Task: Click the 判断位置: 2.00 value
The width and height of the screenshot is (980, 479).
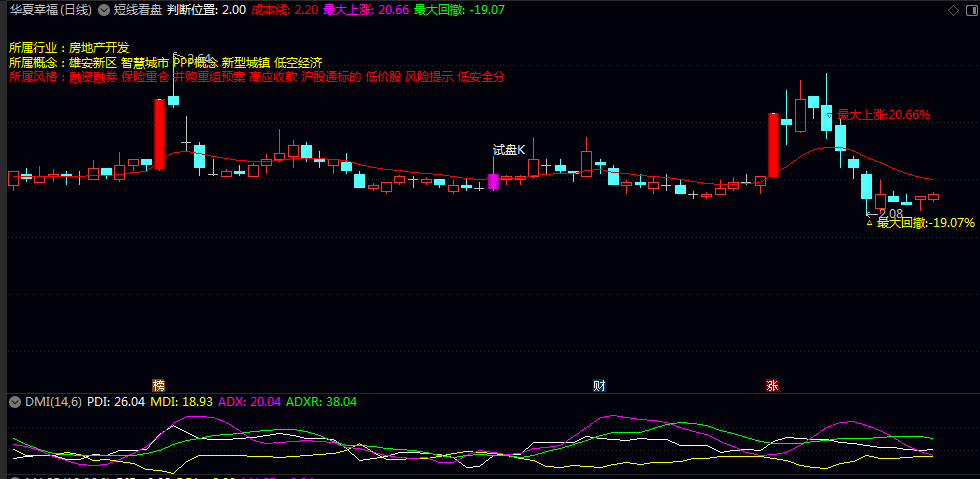Action: click(x=206, y=10)
